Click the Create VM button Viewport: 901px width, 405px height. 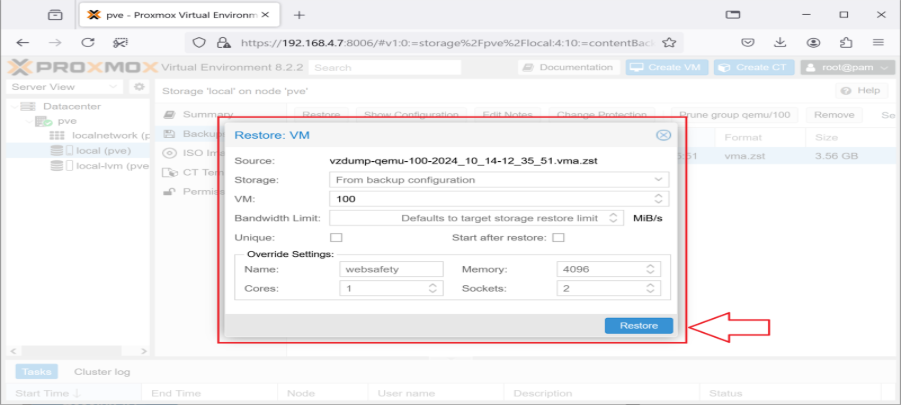pos(667,67)
